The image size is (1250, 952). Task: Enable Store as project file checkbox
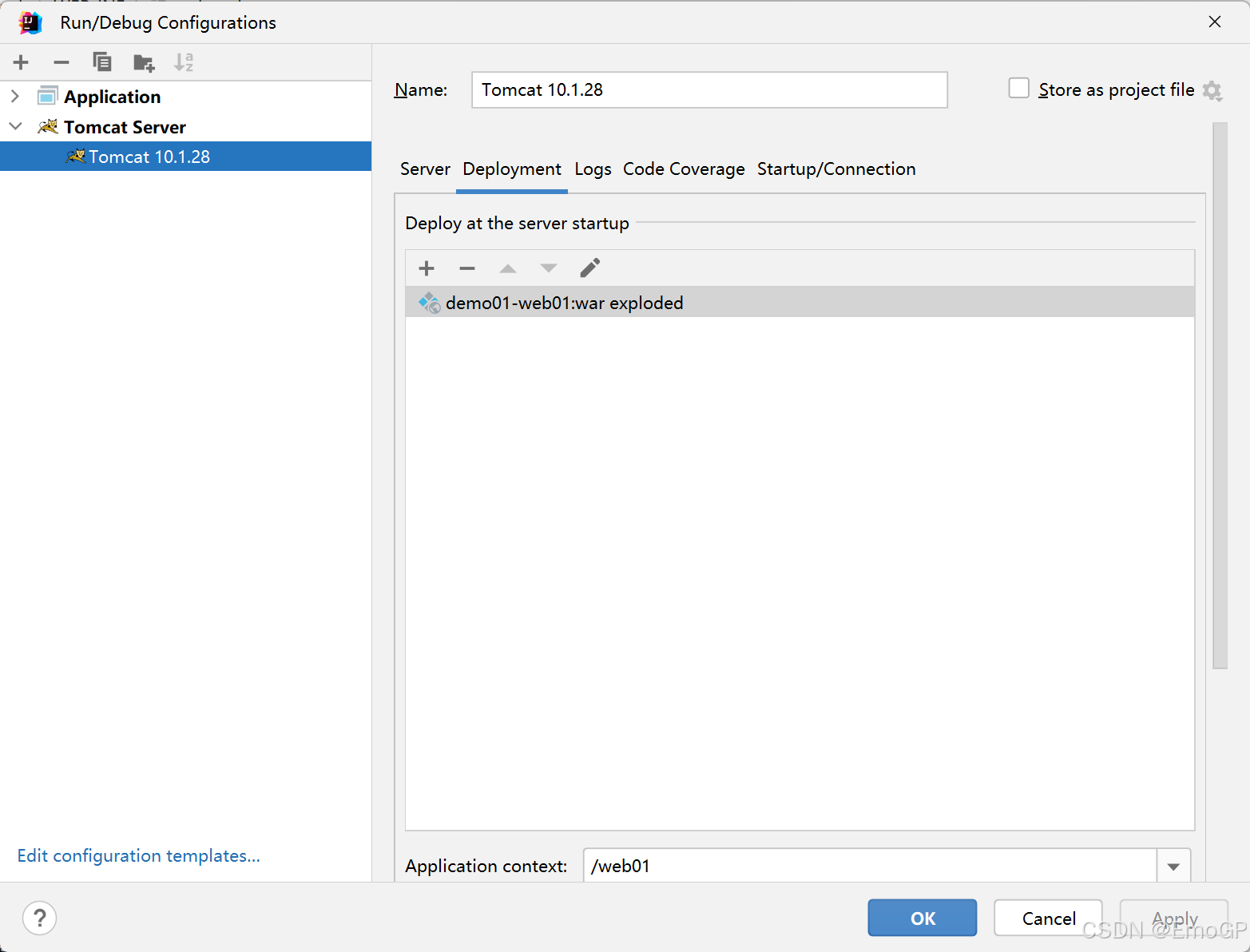click(x=1018, y=88)
